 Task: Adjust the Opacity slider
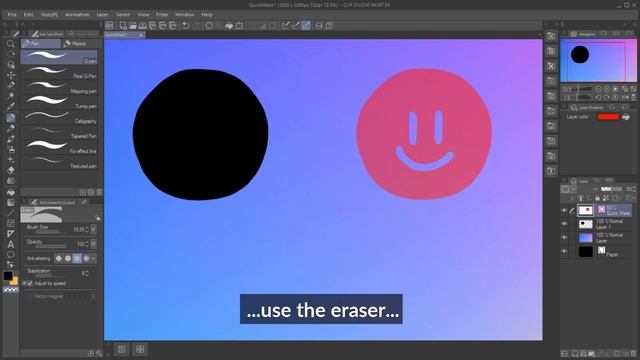tap(51, 247)
